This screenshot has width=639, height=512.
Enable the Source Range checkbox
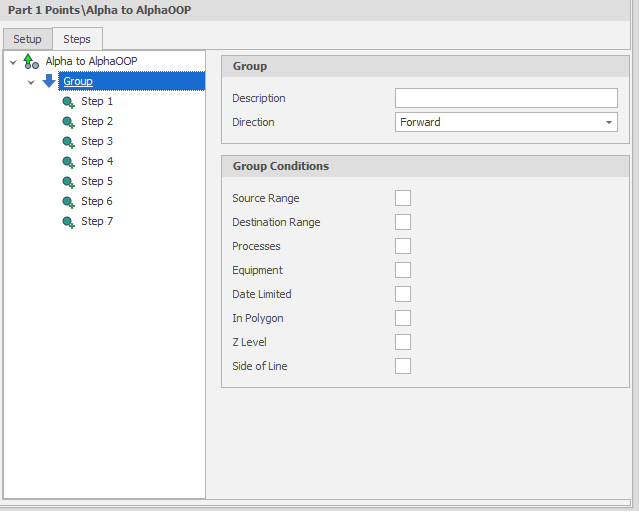point(403,198)
